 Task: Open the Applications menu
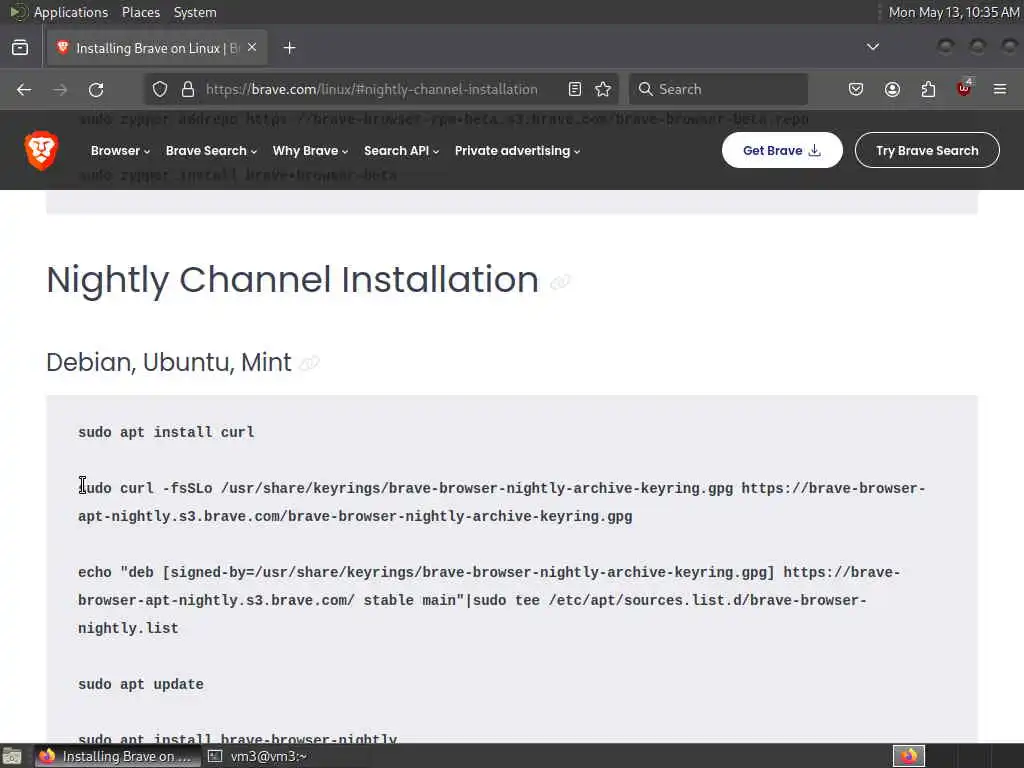[x=71, y=12]
